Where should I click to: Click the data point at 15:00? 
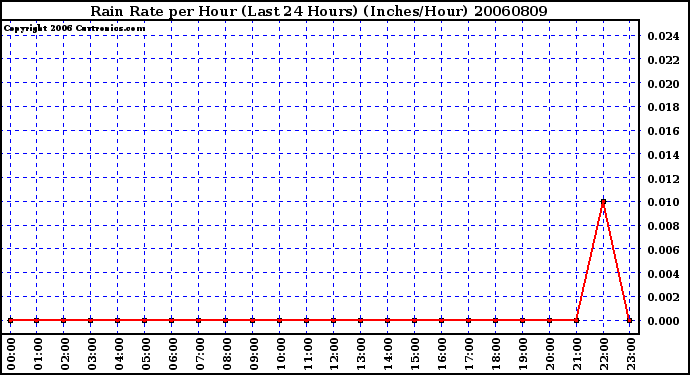(x=415, y=320)
